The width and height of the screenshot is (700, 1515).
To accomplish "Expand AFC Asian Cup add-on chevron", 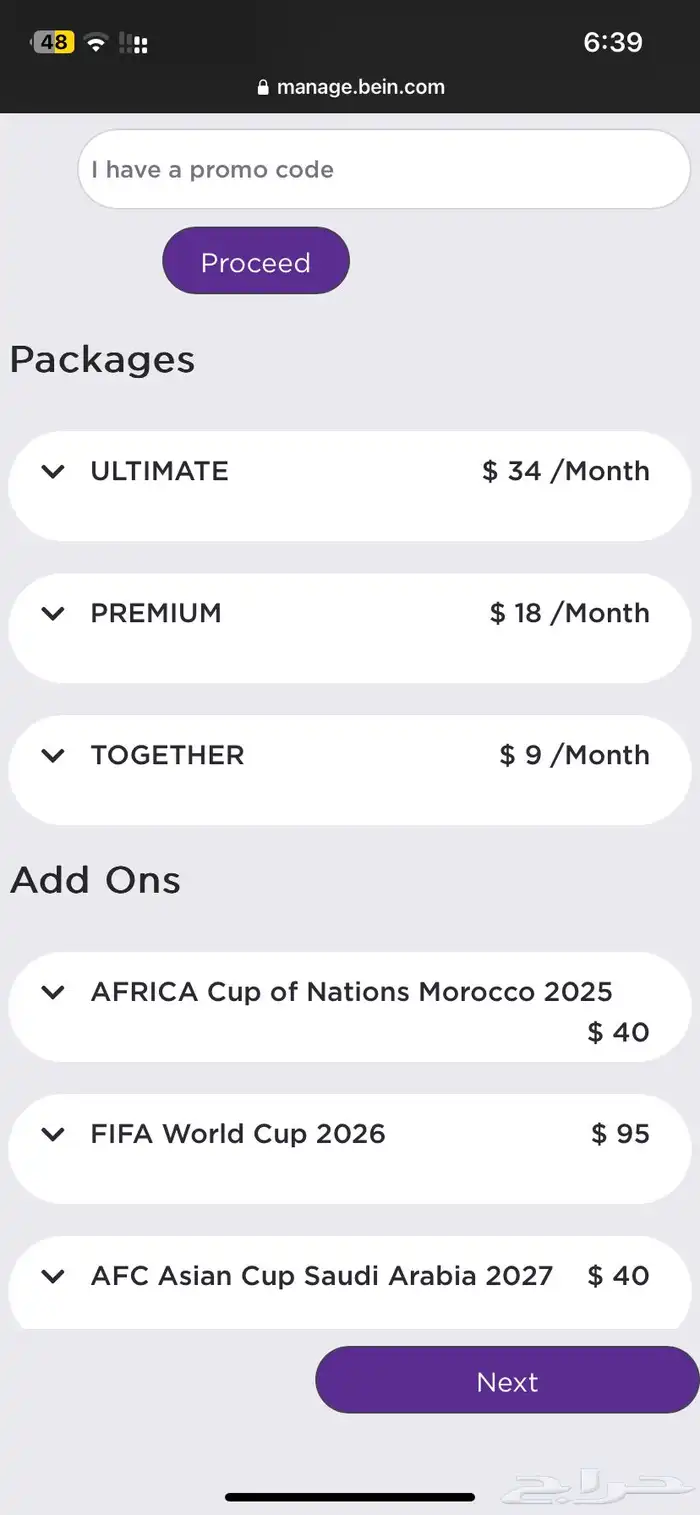I will pos(53,1276).
